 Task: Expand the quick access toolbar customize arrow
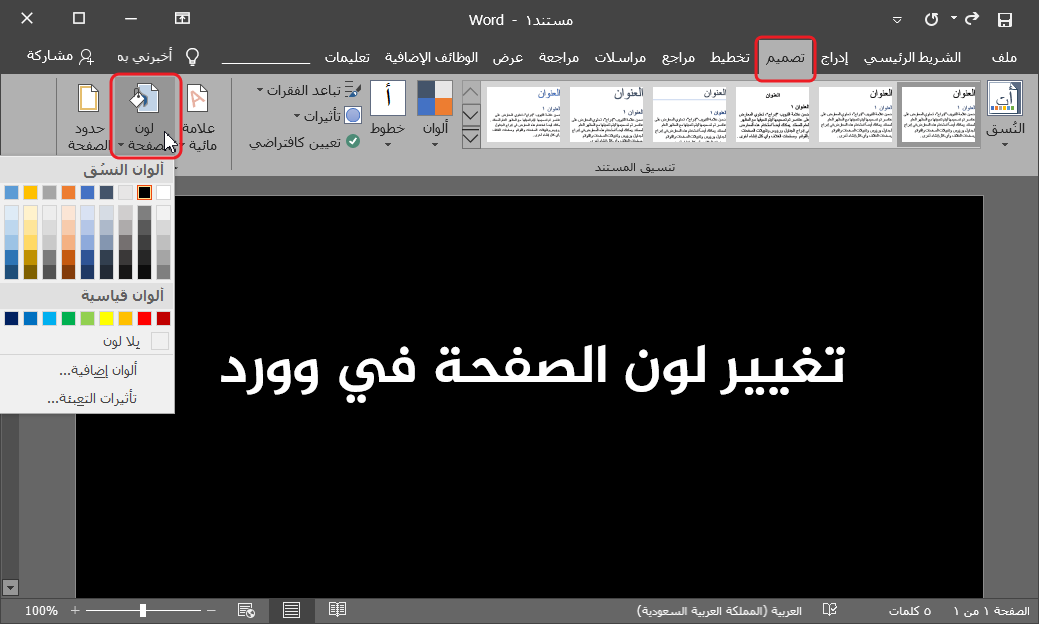point(897,21)
